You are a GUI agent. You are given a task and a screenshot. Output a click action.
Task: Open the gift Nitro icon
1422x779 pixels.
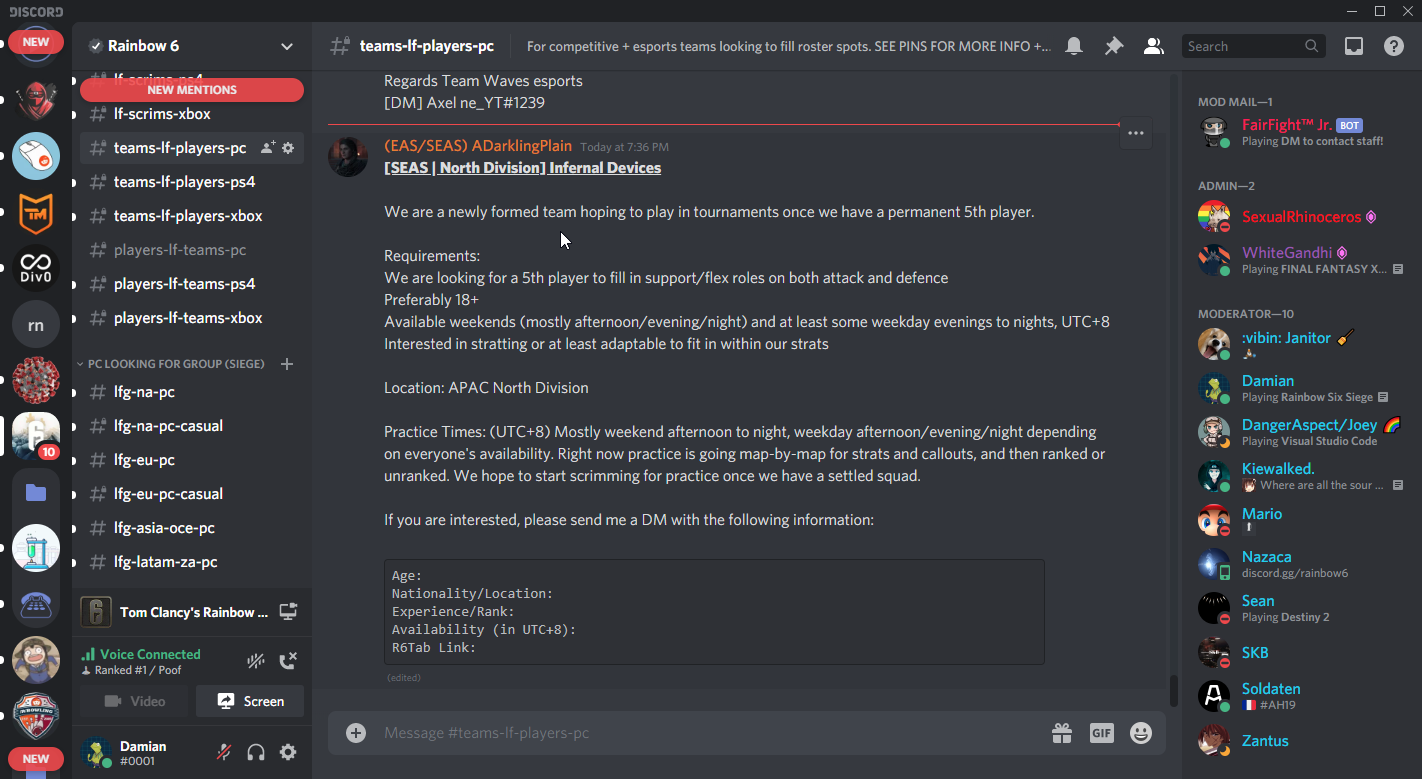click(1061, 733)
